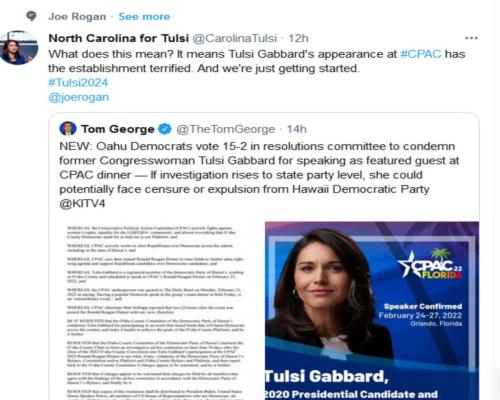The height and width of the screenshot is (400, 500).
Task: Click North Carolina for Tulsi display name
Action: click(119, 38)
